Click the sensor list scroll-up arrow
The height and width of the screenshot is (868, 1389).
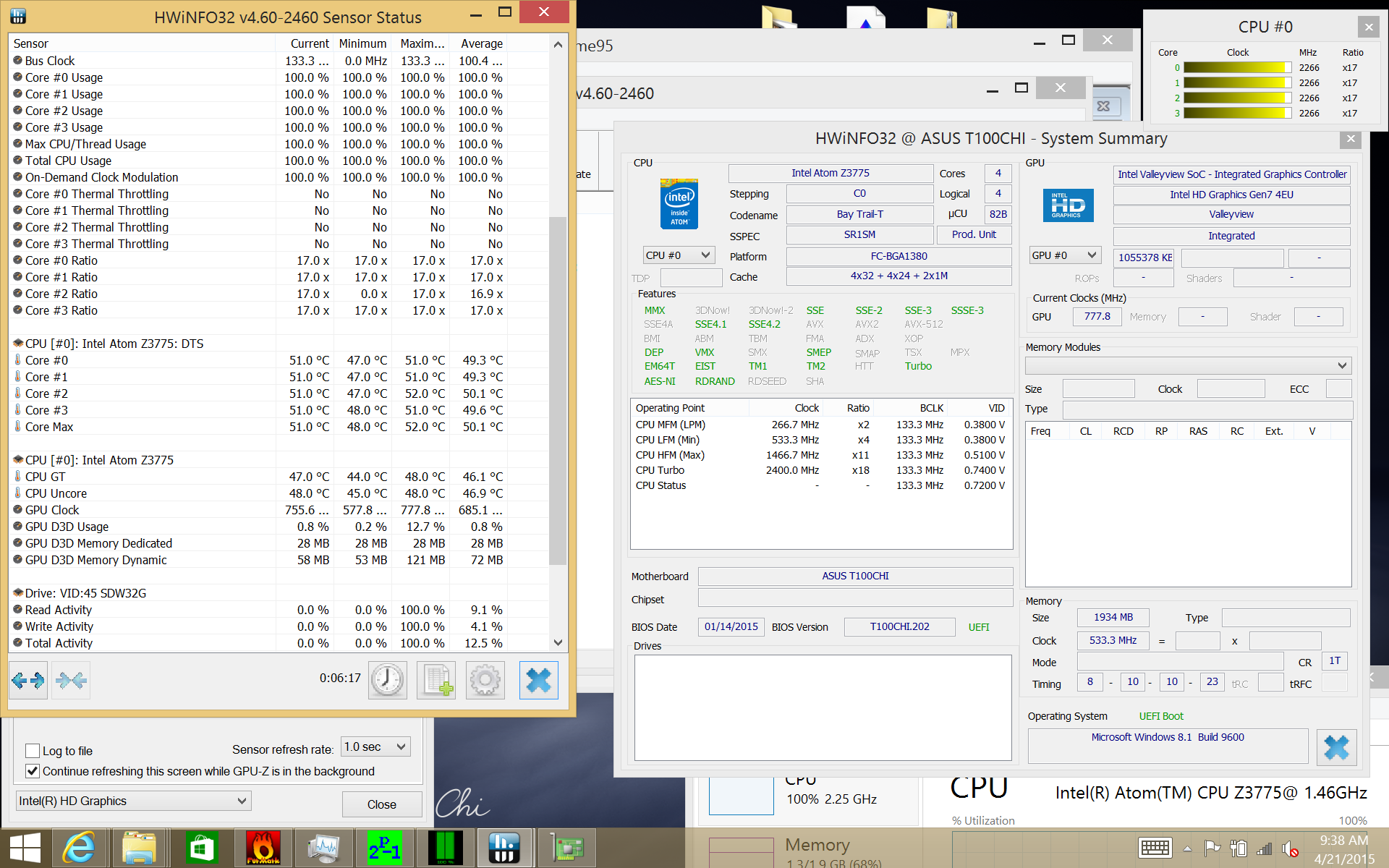[x=558, y=44]
